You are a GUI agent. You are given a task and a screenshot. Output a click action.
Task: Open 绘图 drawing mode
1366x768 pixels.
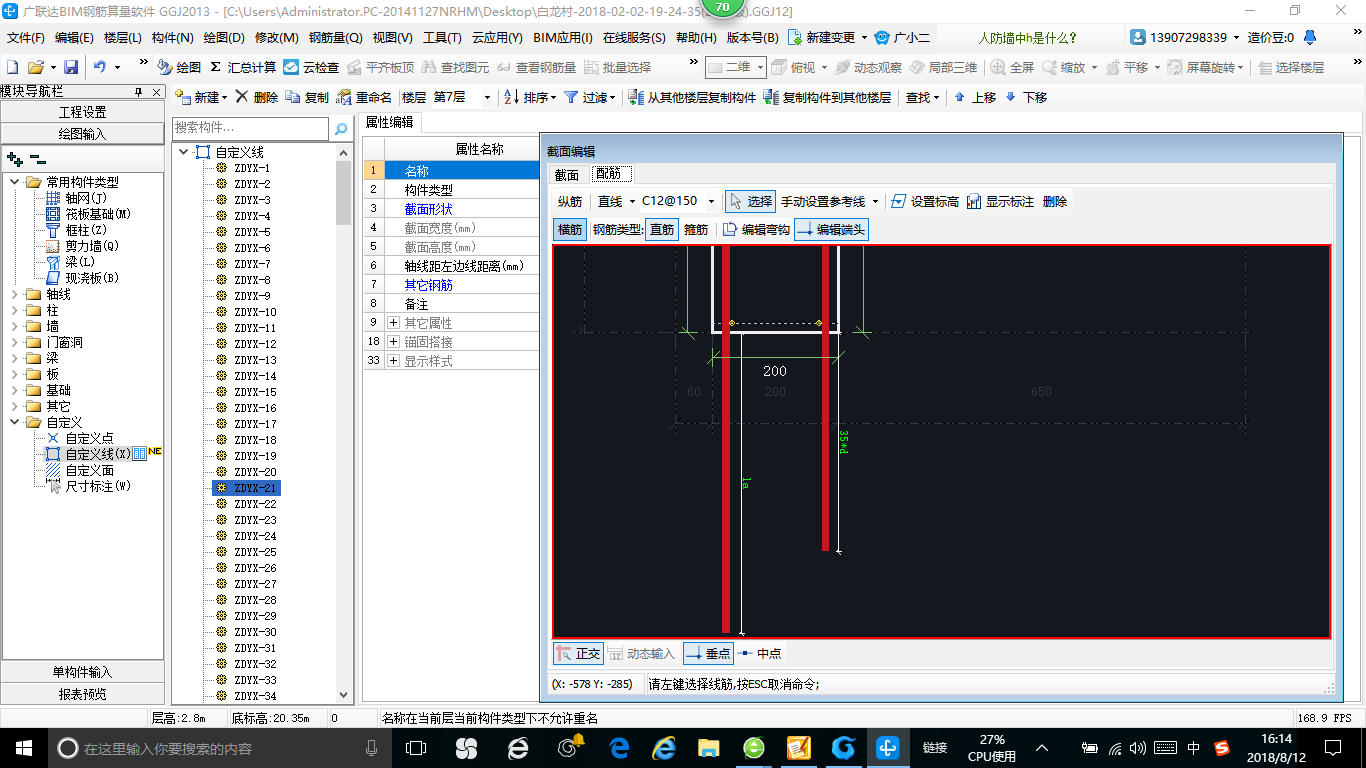(x=179, y=67)
